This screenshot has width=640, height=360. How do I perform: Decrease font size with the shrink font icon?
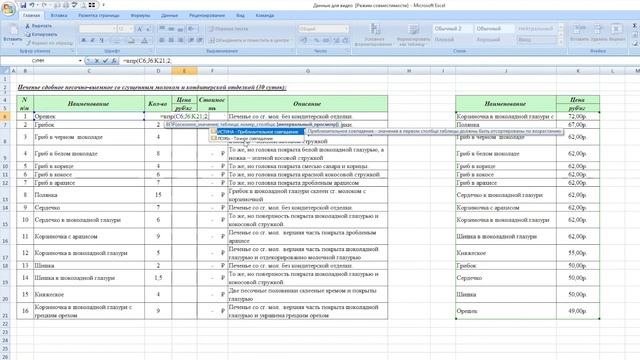click(x=148, y=29)
